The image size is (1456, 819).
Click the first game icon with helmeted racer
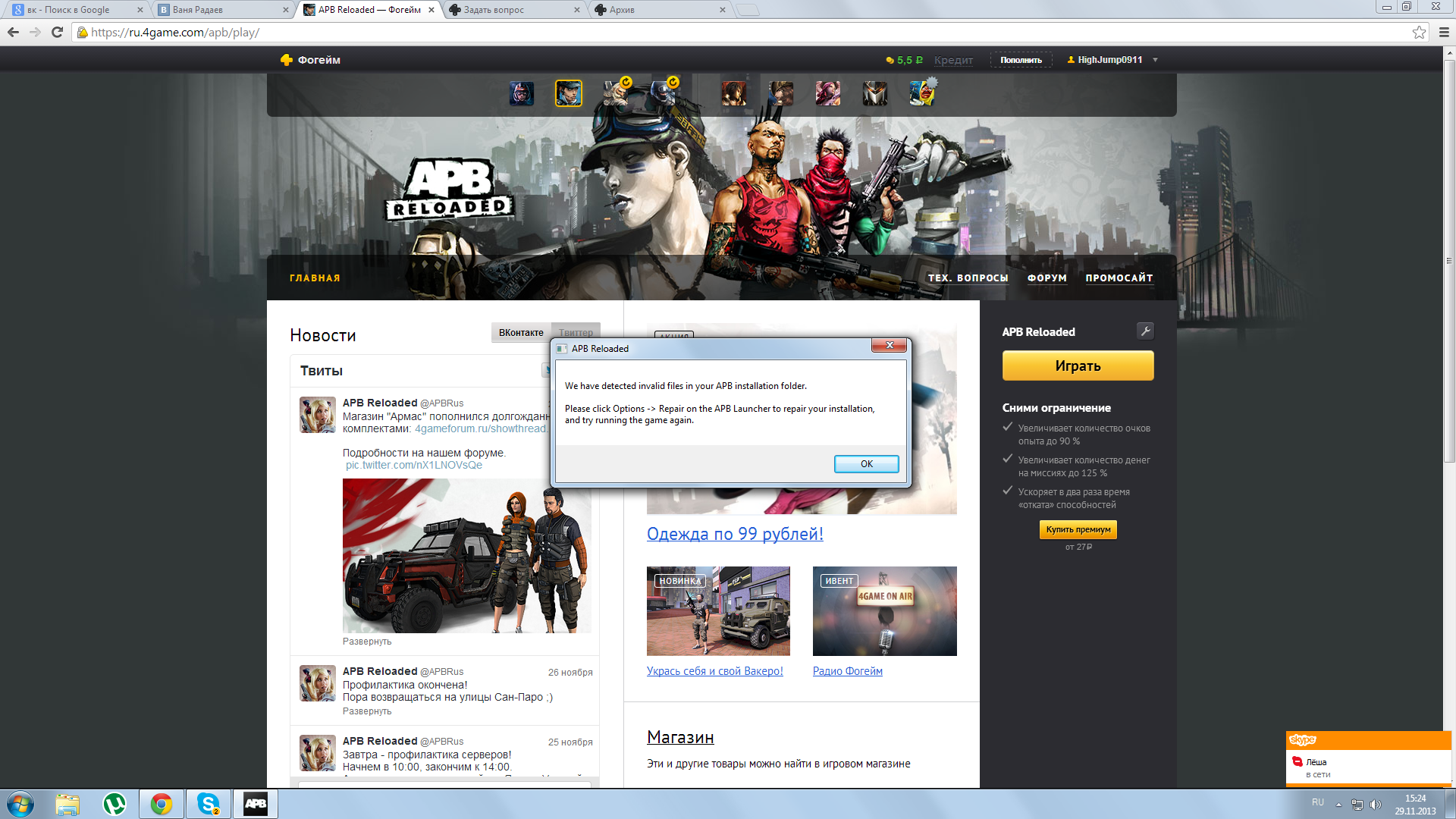(521, 93)
